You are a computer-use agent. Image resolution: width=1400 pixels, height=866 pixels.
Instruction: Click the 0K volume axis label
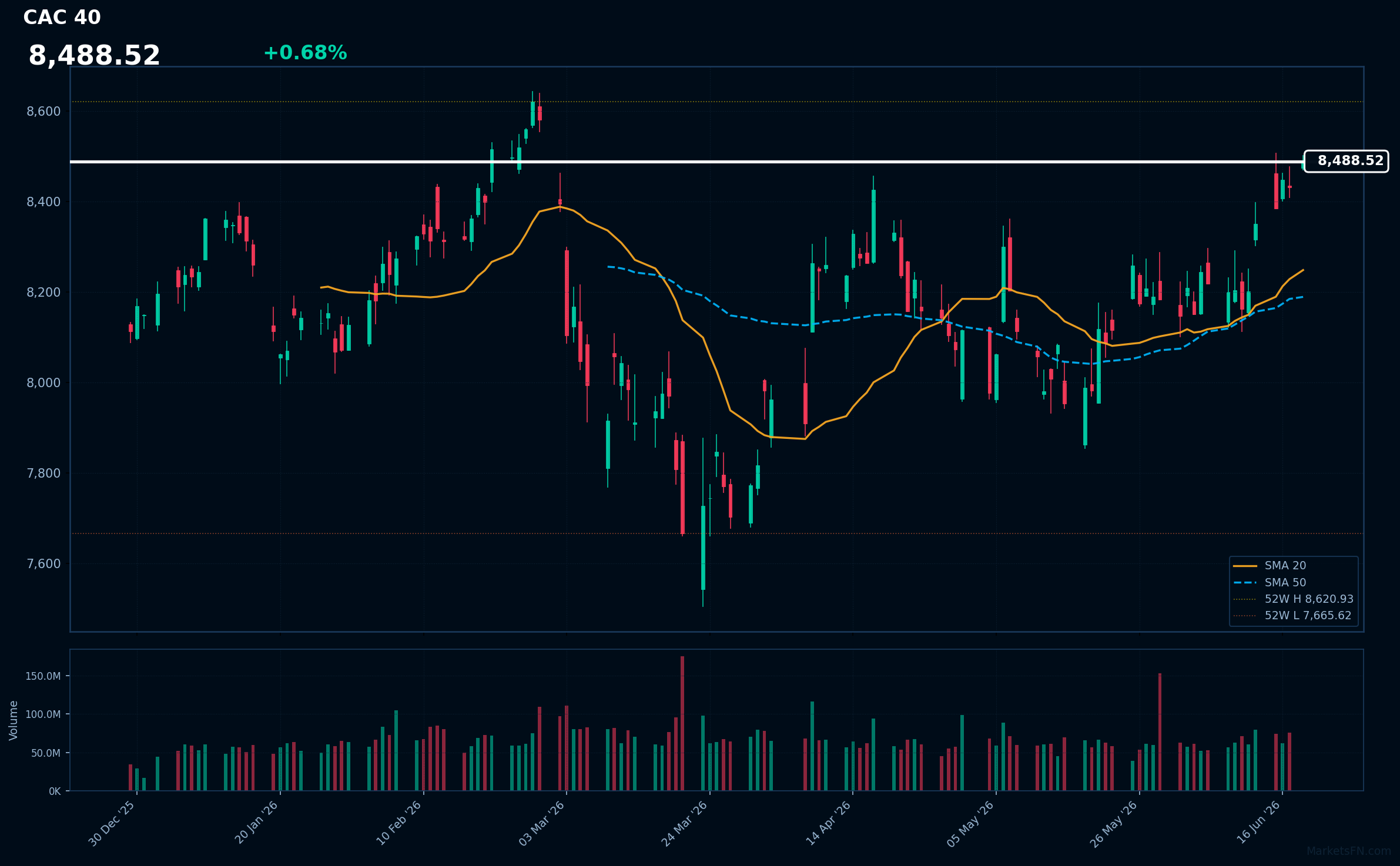[55, 791]
